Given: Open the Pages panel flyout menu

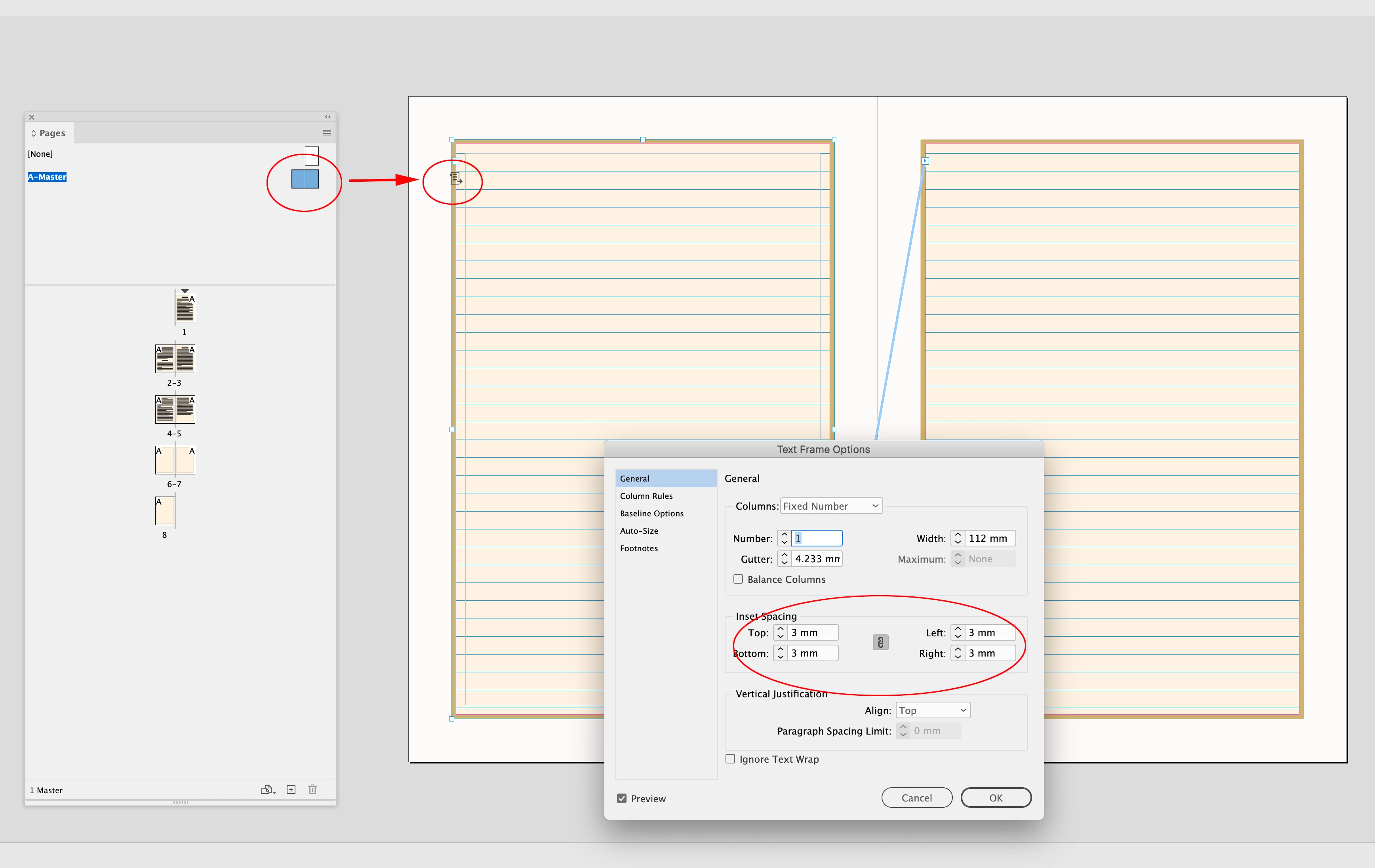Looking at the screenshot, I should 327,133.
